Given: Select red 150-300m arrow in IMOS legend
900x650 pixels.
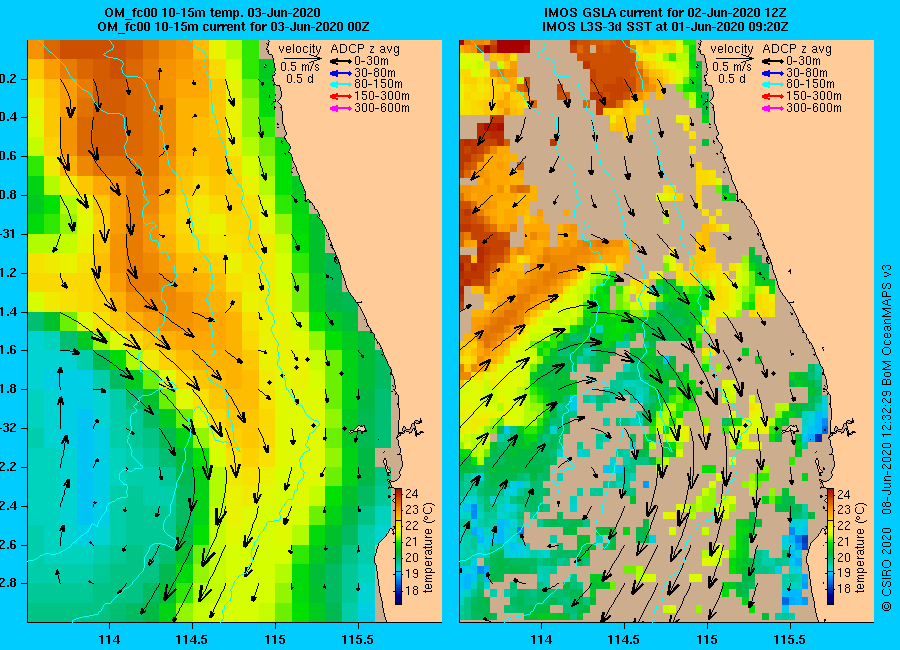Looking at the screenshot, I should click(x=773, y=96).
